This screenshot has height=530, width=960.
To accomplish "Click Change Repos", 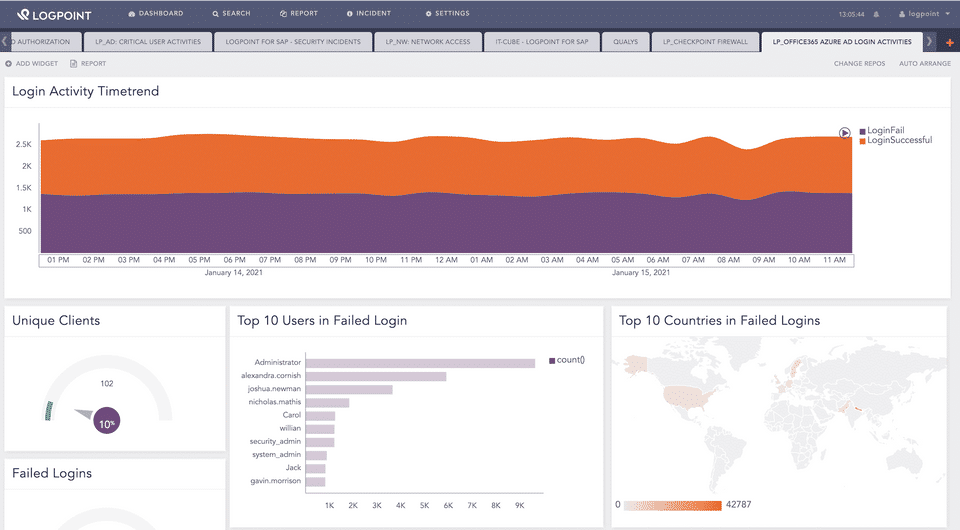I will [x=859, y=64].
